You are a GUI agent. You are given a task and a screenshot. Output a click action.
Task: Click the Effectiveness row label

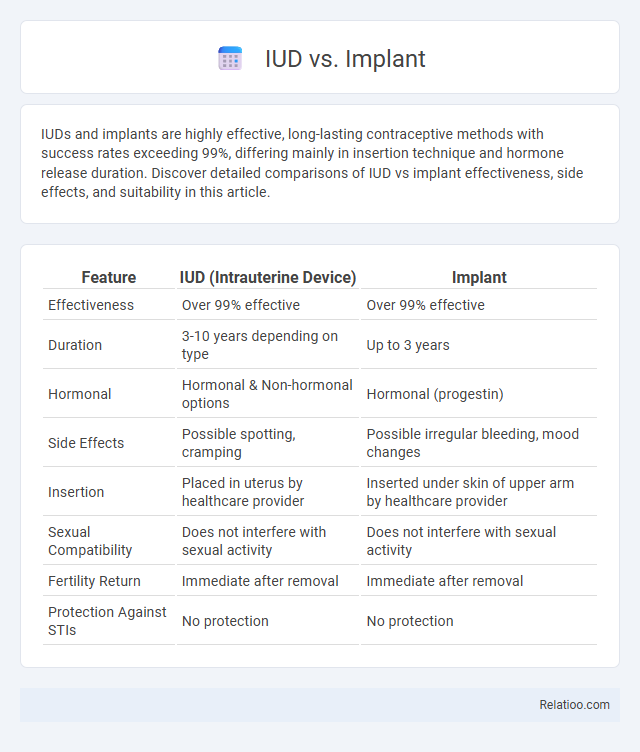[x=91, y=305]
